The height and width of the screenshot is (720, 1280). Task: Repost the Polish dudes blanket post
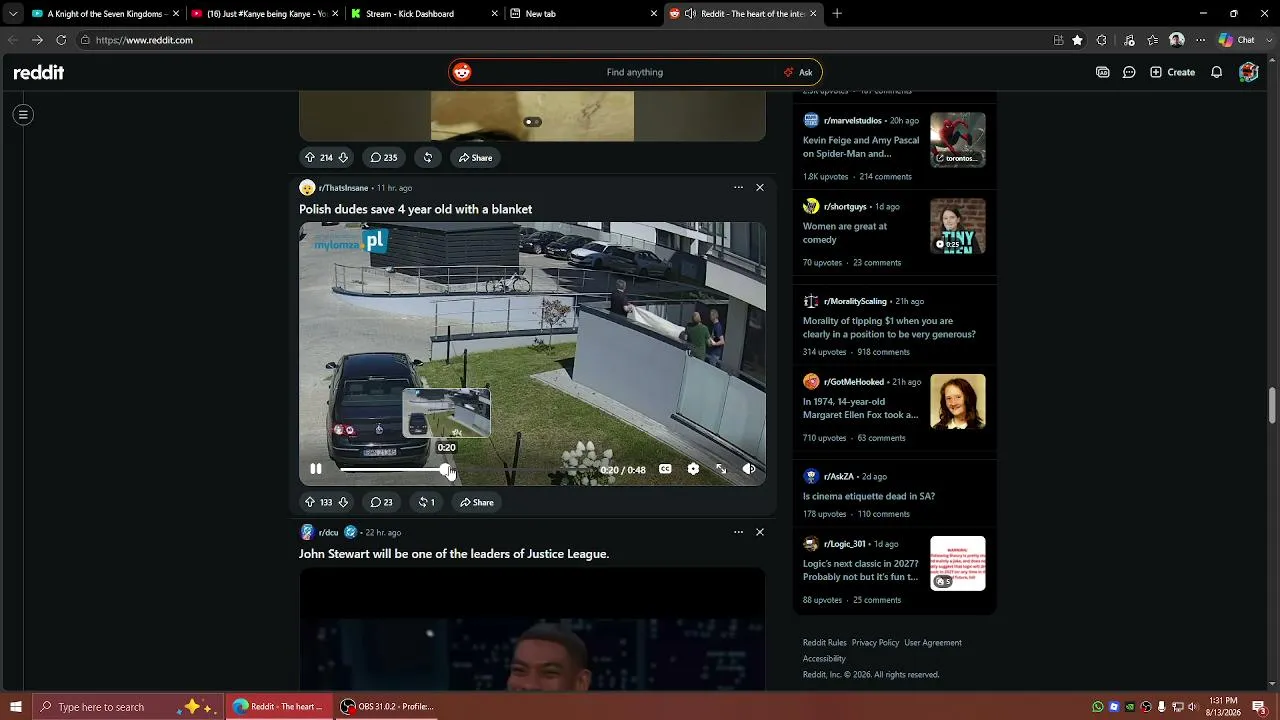[426, 502]
